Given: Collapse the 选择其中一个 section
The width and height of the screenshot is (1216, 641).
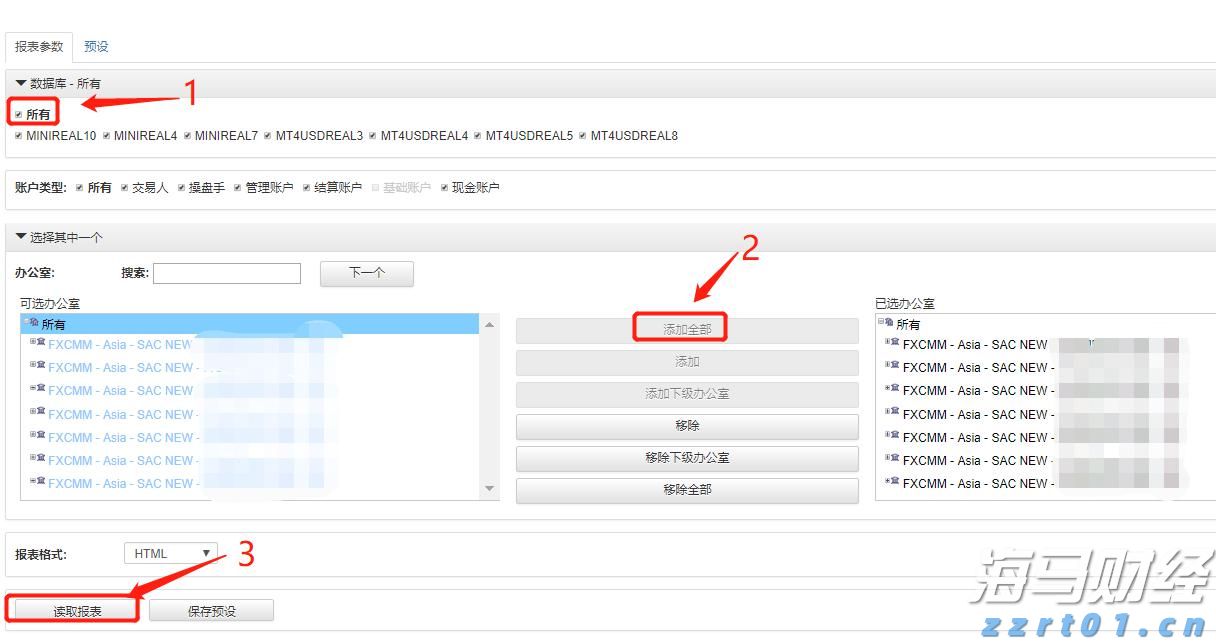Looking at the screenshot, I should coord(21,237).
